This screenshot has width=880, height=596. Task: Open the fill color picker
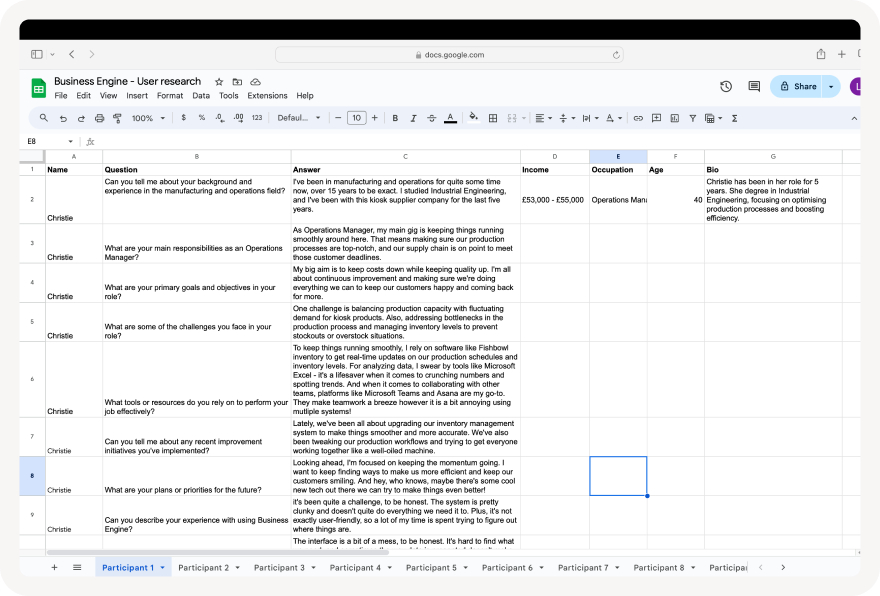point(474,118)
